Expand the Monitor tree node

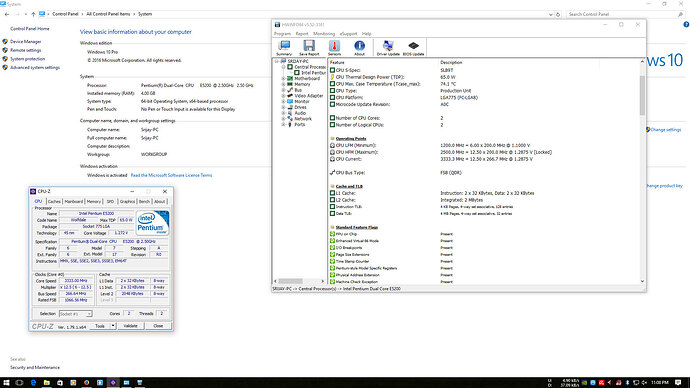(x=283, y=101)
